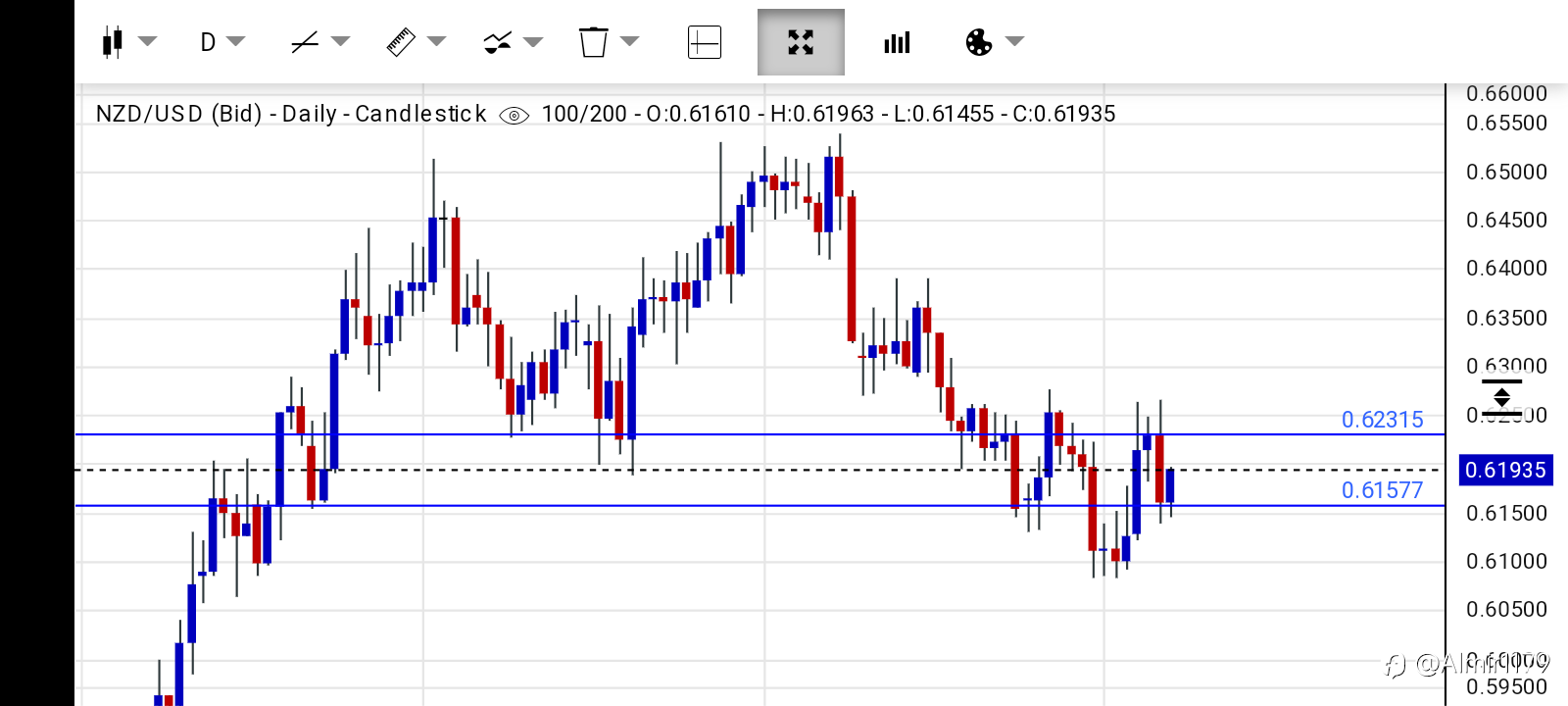Open the candlestick chart type tool
The height and width of the screenshot is (706, 1568).
tap(113, 42)
